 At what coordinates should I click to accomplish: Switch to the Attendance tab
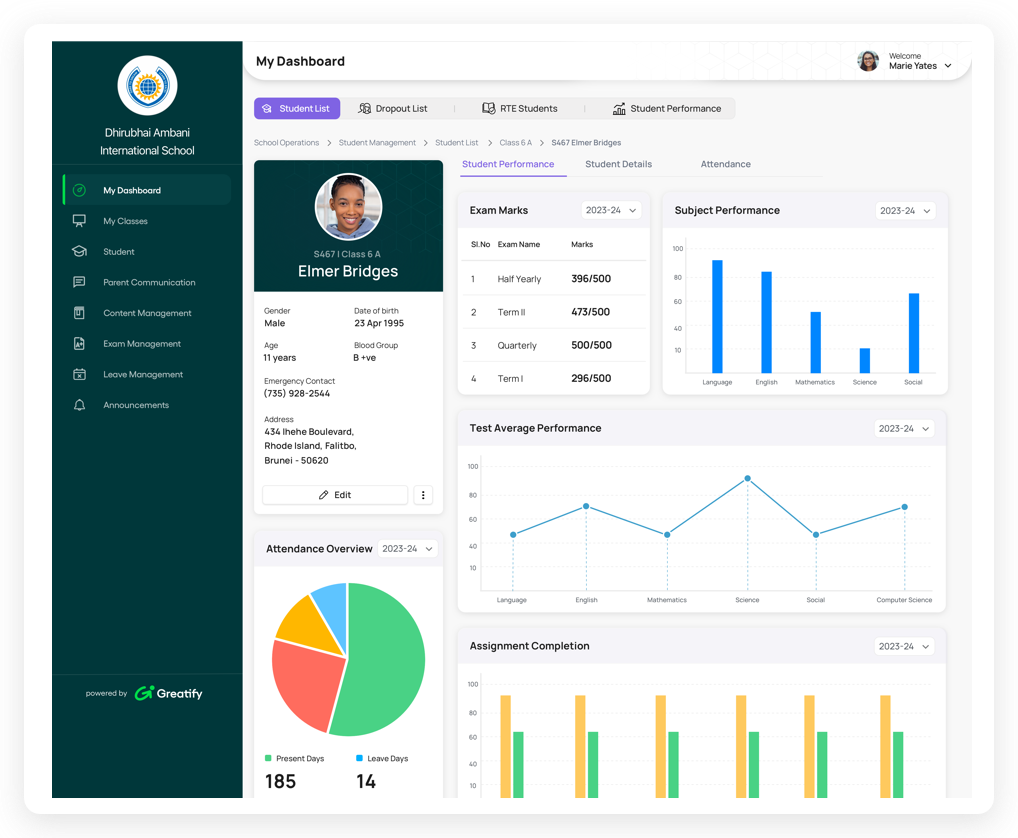(x=725, y=164)
